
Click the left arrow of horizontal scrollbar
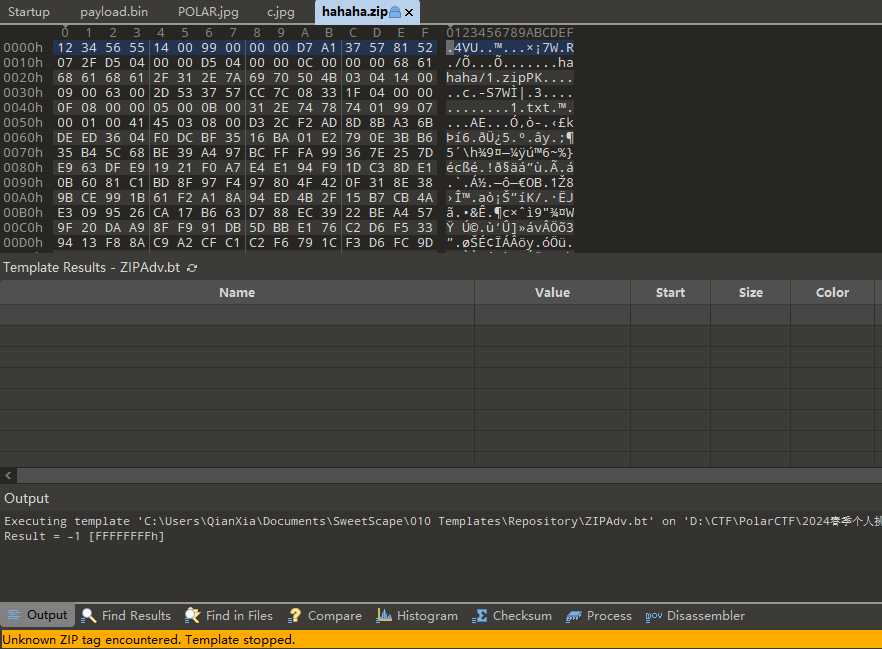point(9,476)
